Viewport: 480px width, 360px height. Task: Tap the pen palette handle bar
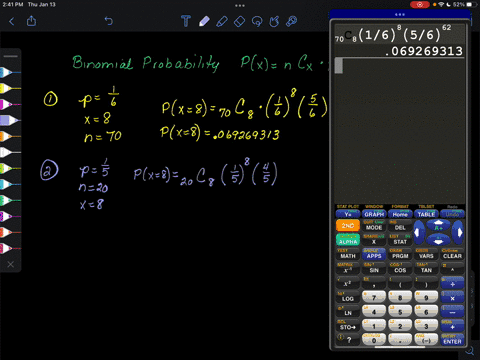click(x=11, y=56)
